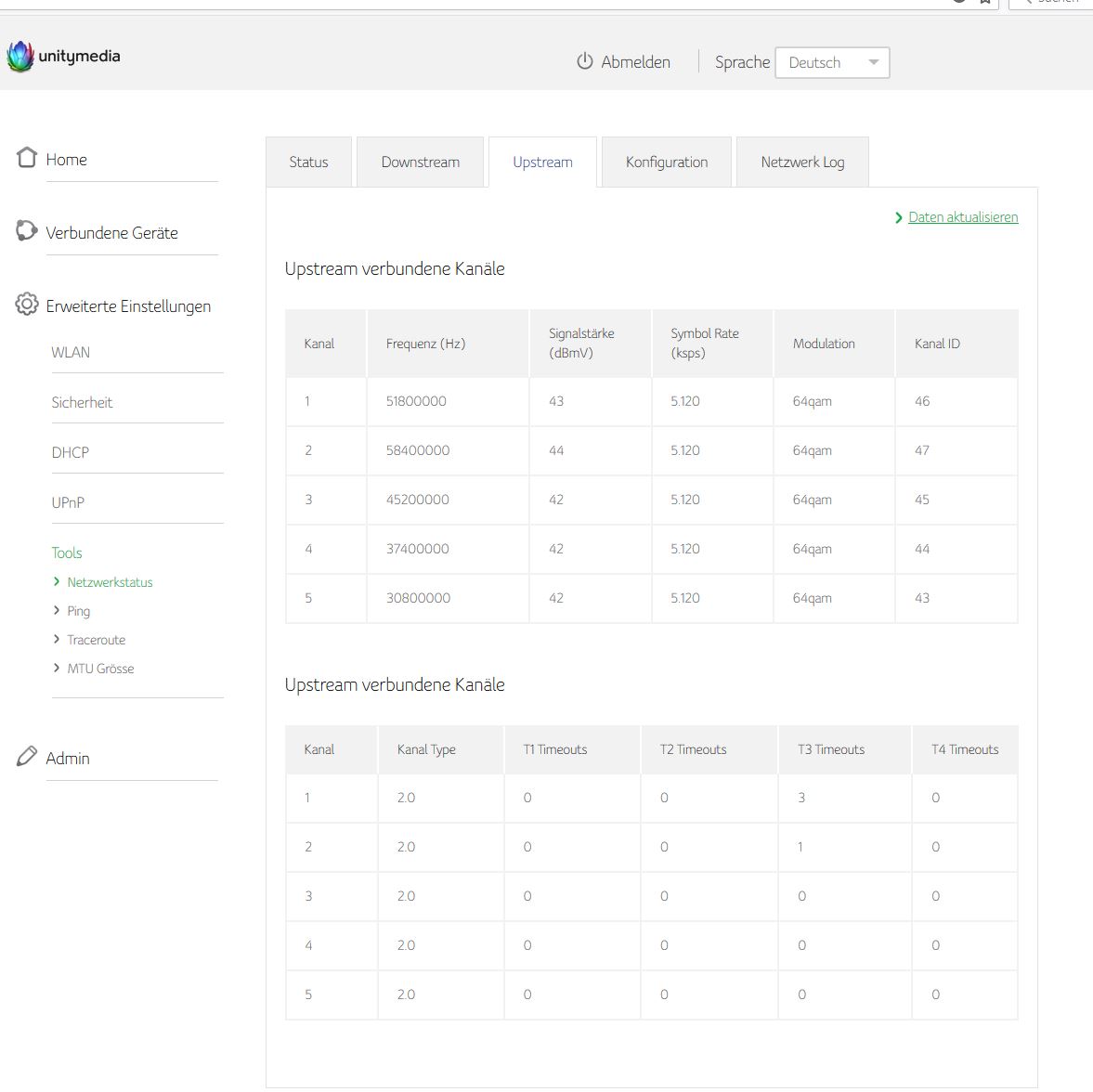The width and height of the screenshot is (1093, 1092).
Task: Open the DHCP settings entry
Action: [x=70, y=453]
